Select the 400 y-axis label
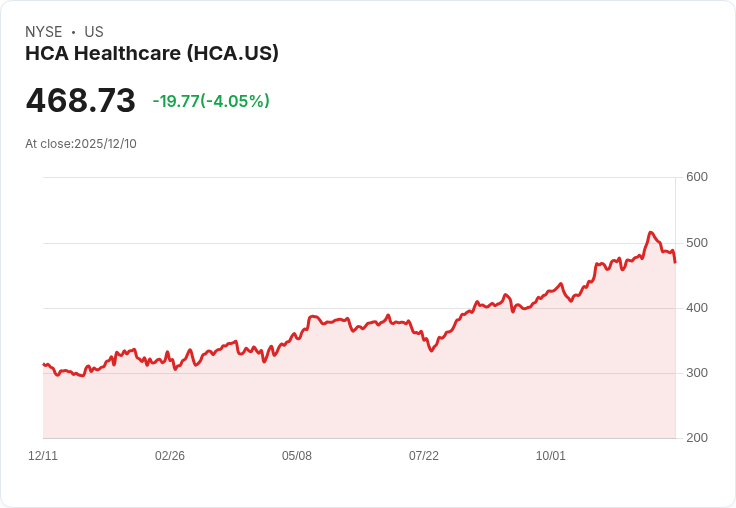736x508 pixels. tap(697, 307)
